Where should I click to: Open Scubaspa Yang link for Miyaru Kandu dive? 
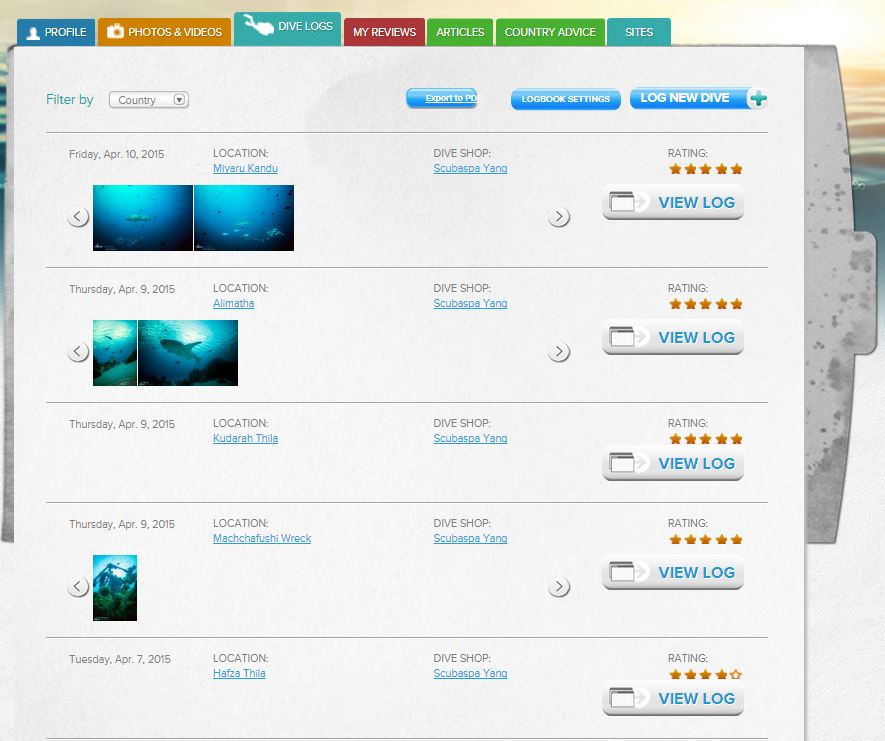(x=470, y=168)
